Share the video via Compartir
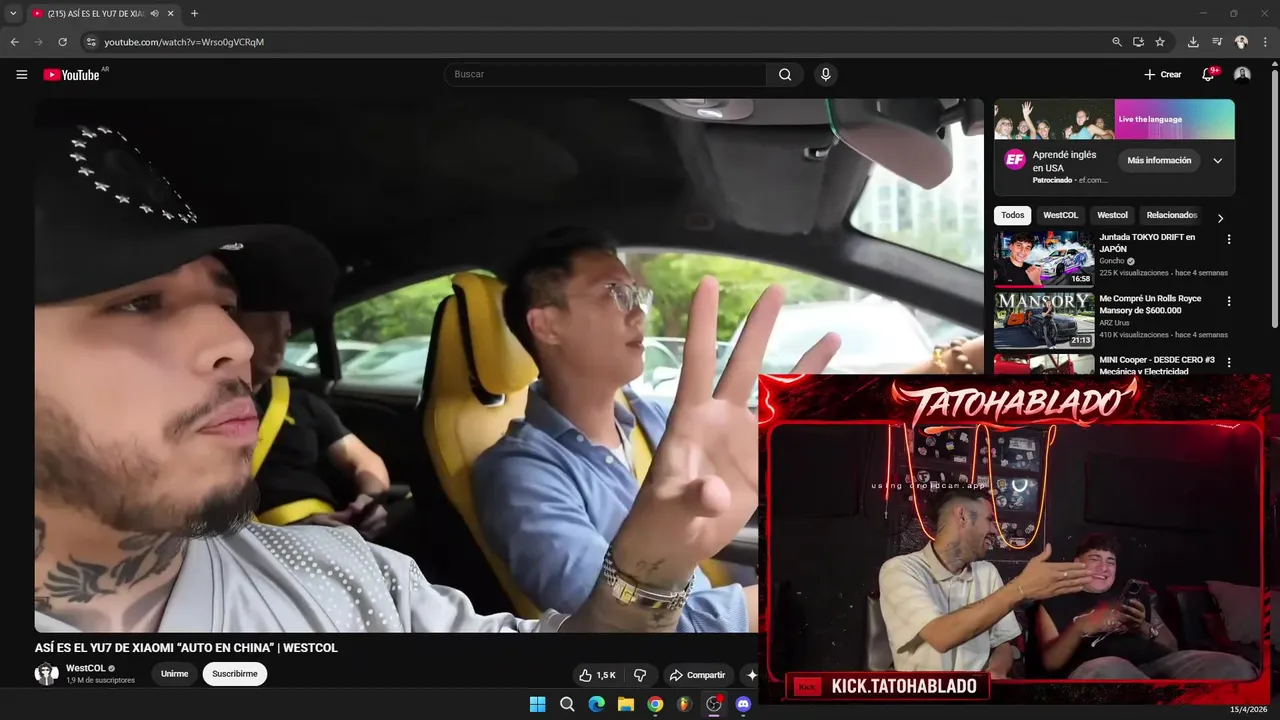 coord(697,675)
